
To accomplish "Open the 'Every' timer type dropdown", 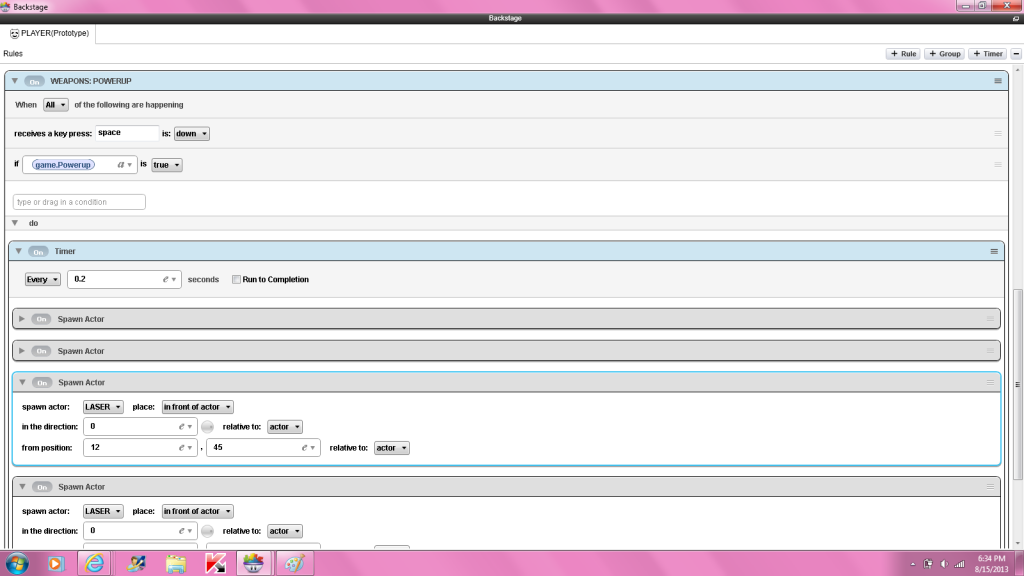I will (x=43, y=280).
